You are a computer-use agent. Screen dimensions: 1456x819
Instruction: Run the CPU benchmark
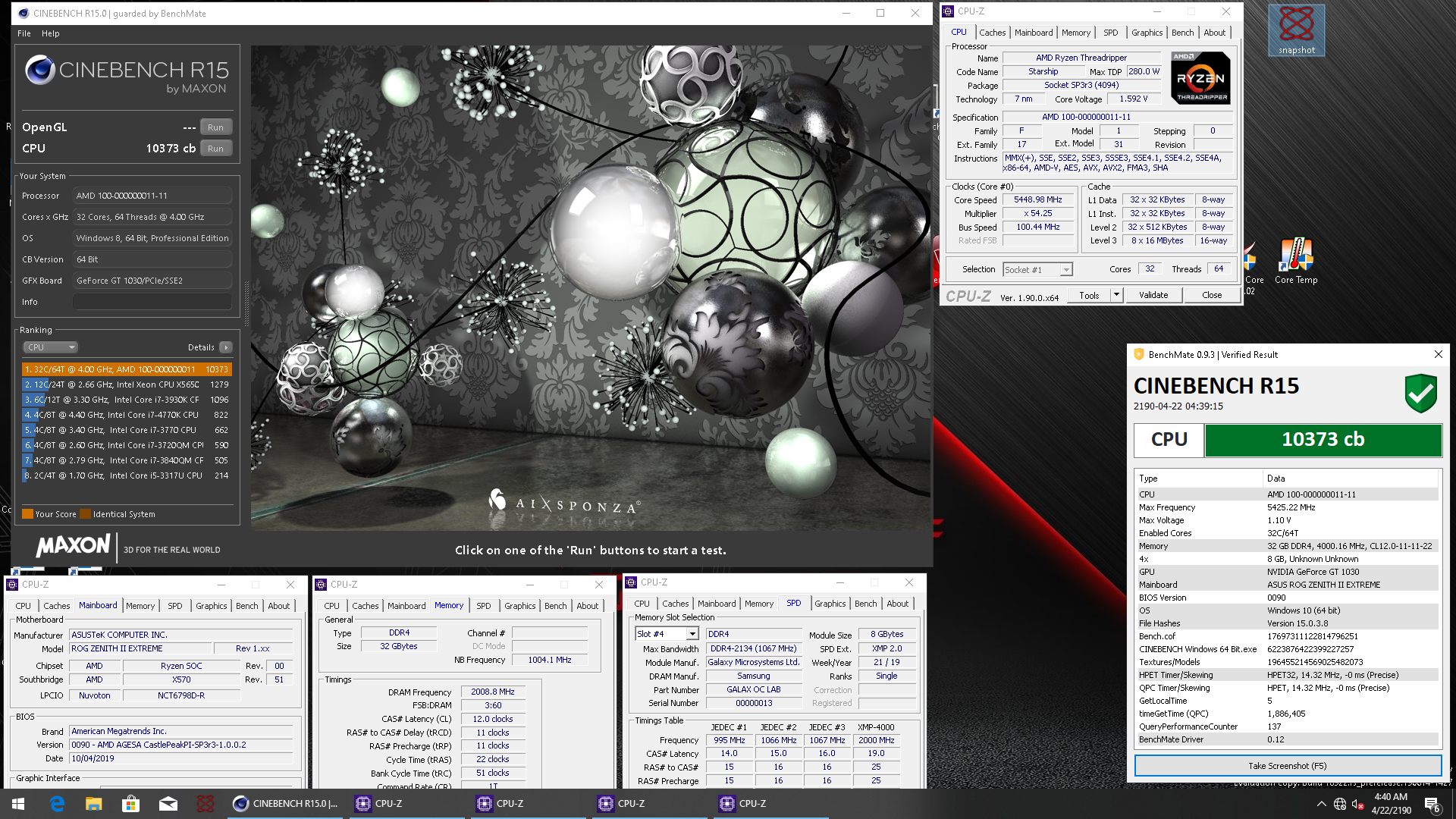[215, 149]
